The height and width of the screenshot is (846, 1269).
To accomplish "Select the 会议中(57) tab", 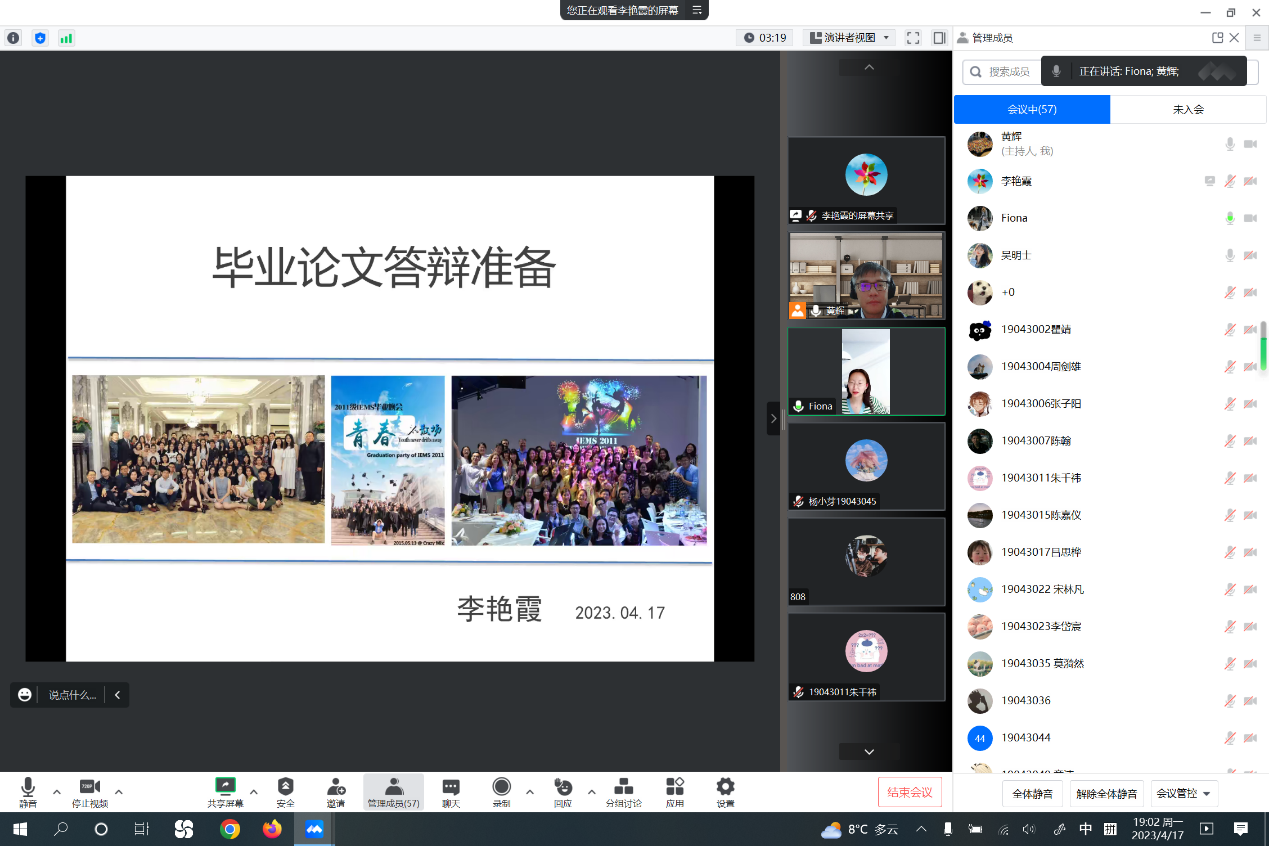I will click(1032, 109).
